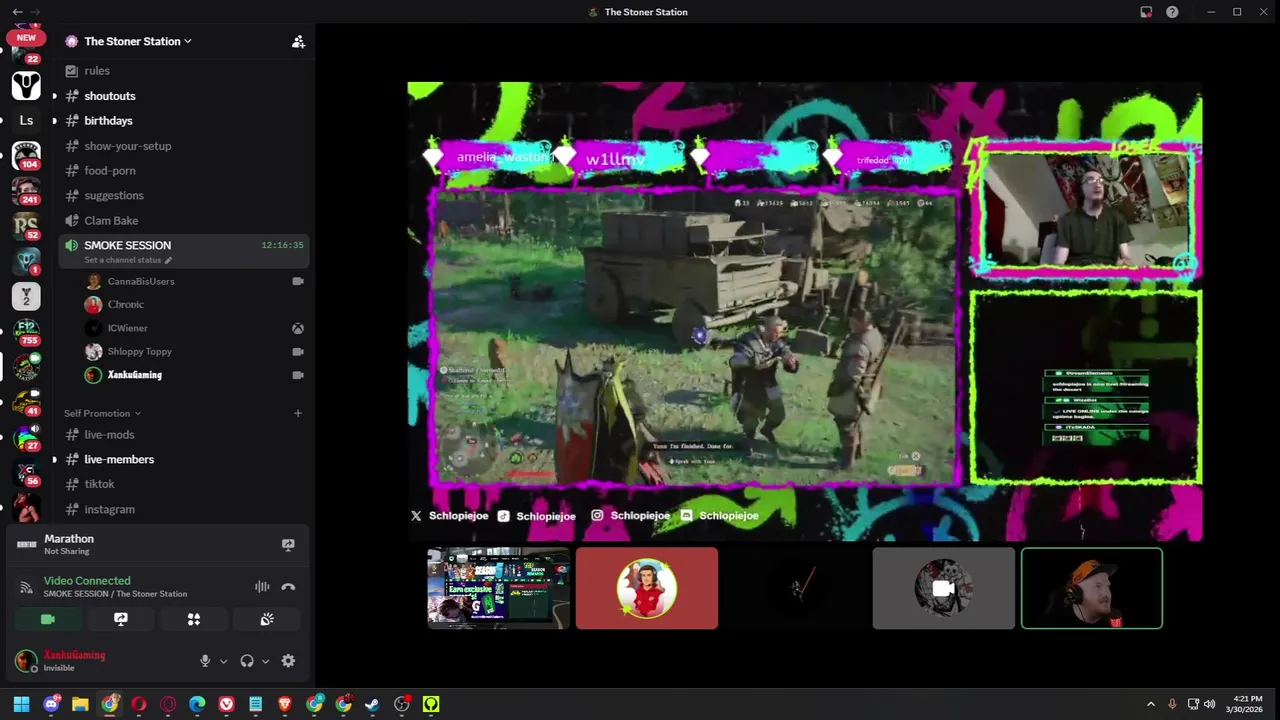Open File Explorer from the taskbar

[80, 704]
